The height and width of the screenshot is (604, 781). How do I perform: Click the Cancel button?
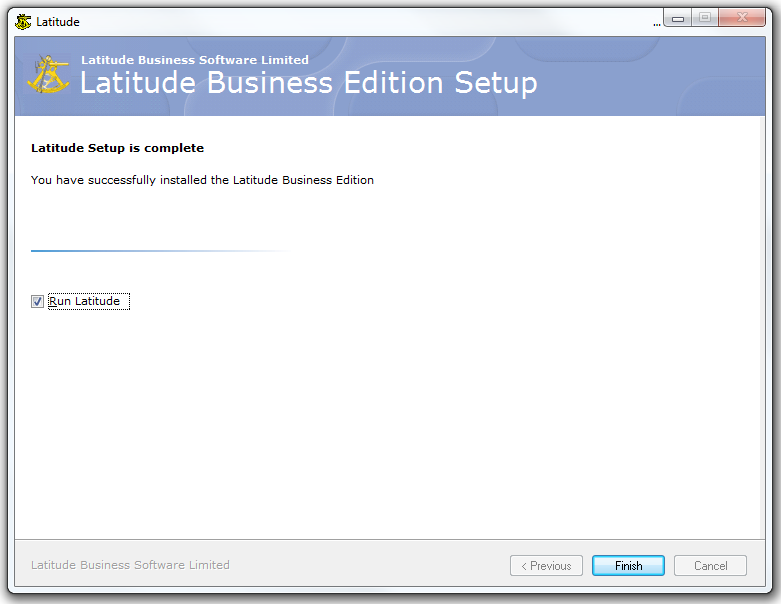click(710, 566)
